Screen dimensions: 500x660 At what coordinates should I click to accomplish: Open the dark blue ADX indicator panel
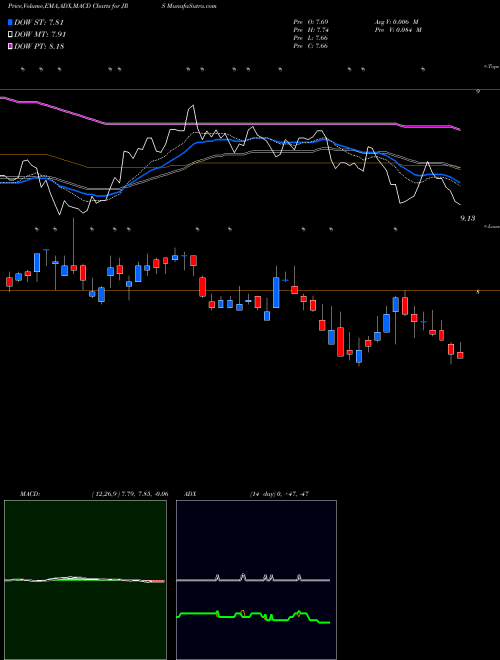(256, 580)
